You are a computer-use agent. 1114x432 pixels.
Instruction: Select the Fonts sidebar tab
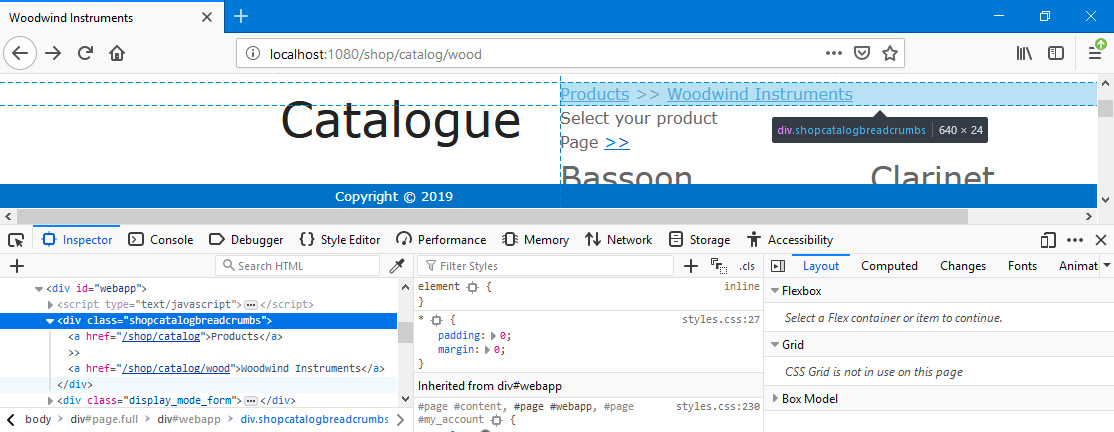tap(1022, 266)
